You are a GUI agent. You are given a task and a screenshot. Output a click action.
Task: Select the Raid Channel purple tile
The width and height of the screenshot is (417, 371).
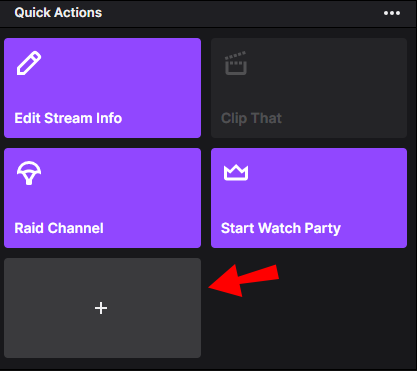click(102, 198)
